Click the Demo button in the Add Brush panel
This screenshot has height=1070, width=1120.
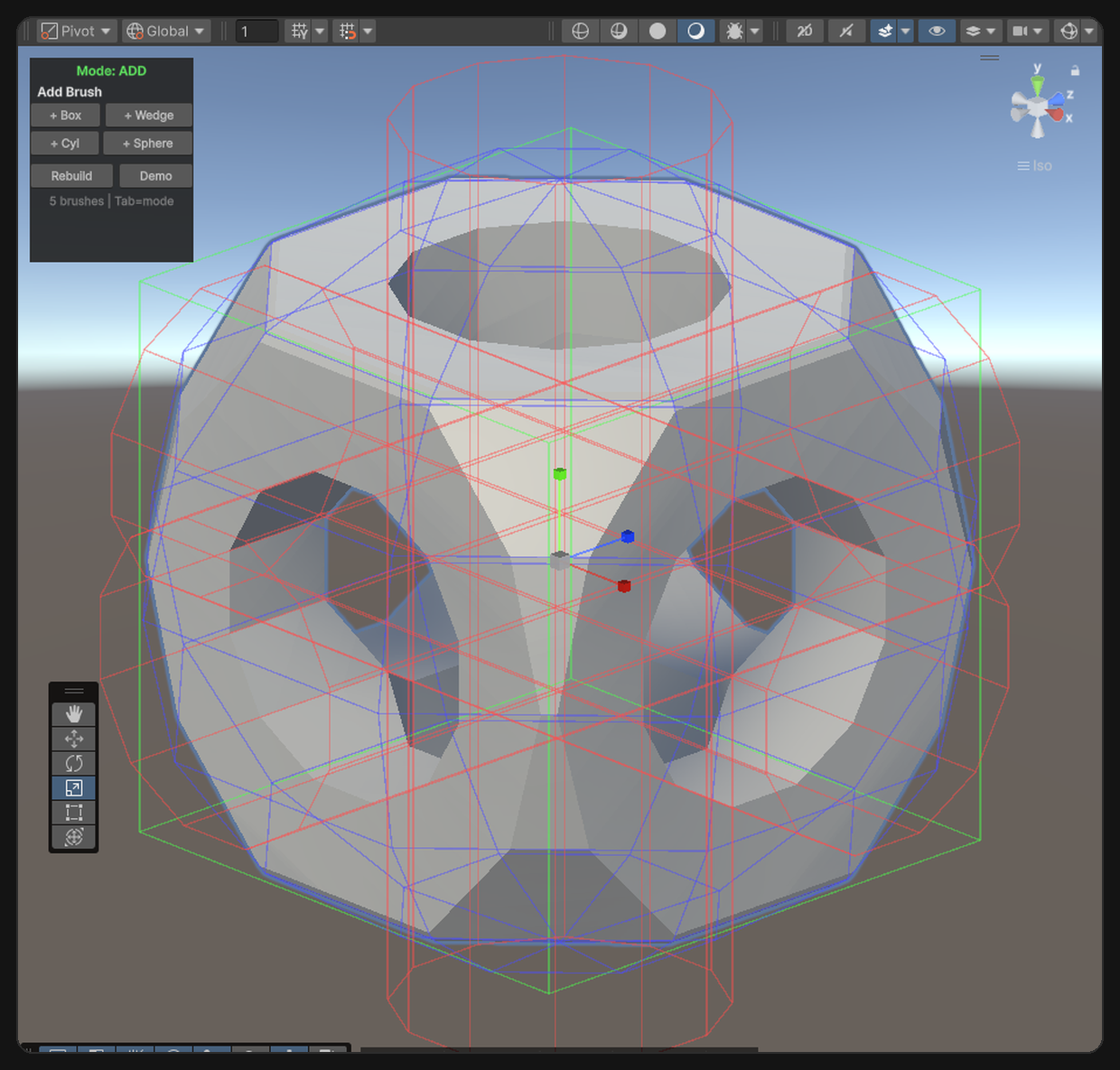(x=154, y=175)
